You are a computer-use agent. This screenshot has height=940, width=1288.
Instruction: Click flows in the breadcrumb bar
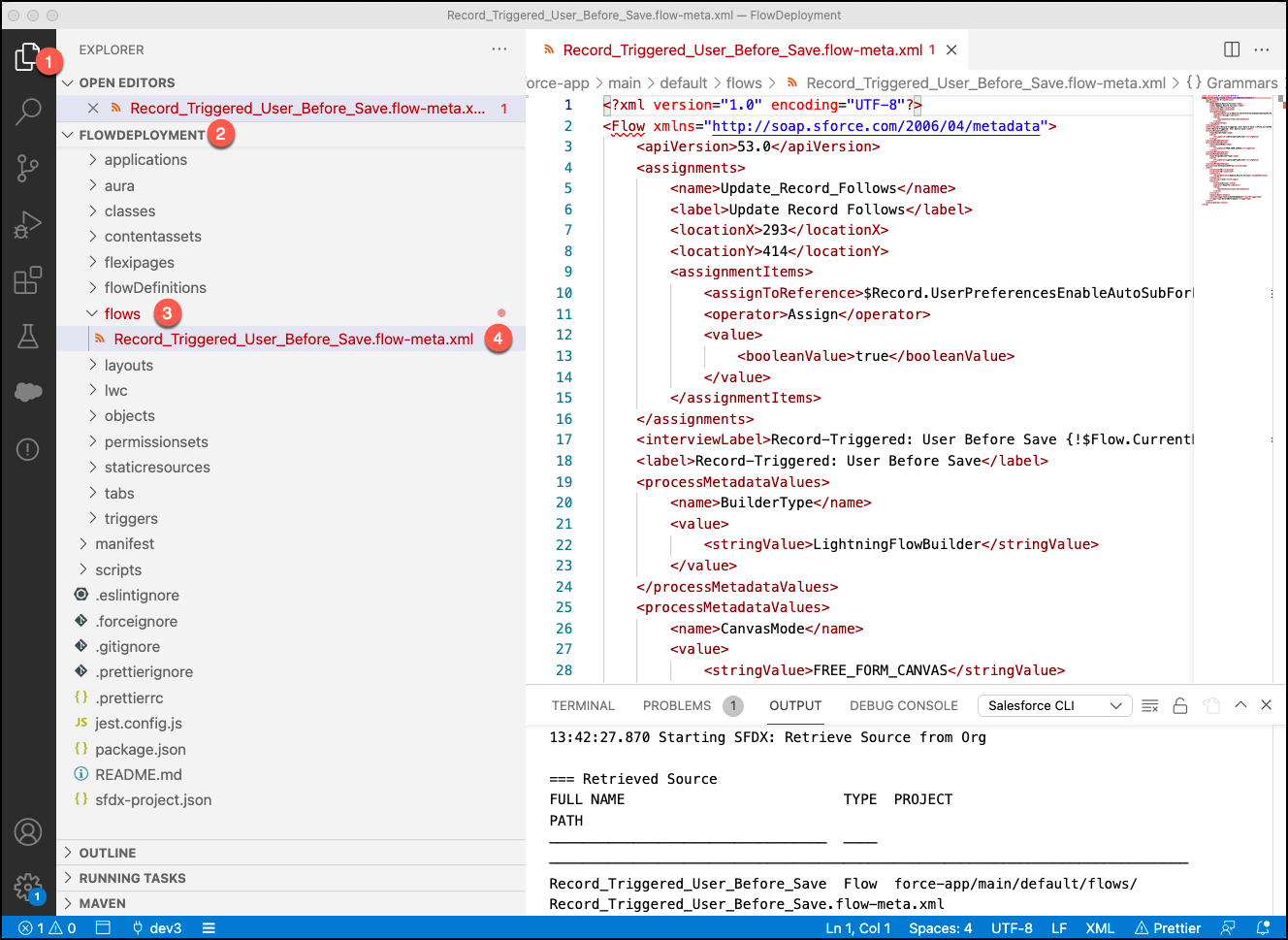pos(744,82)
